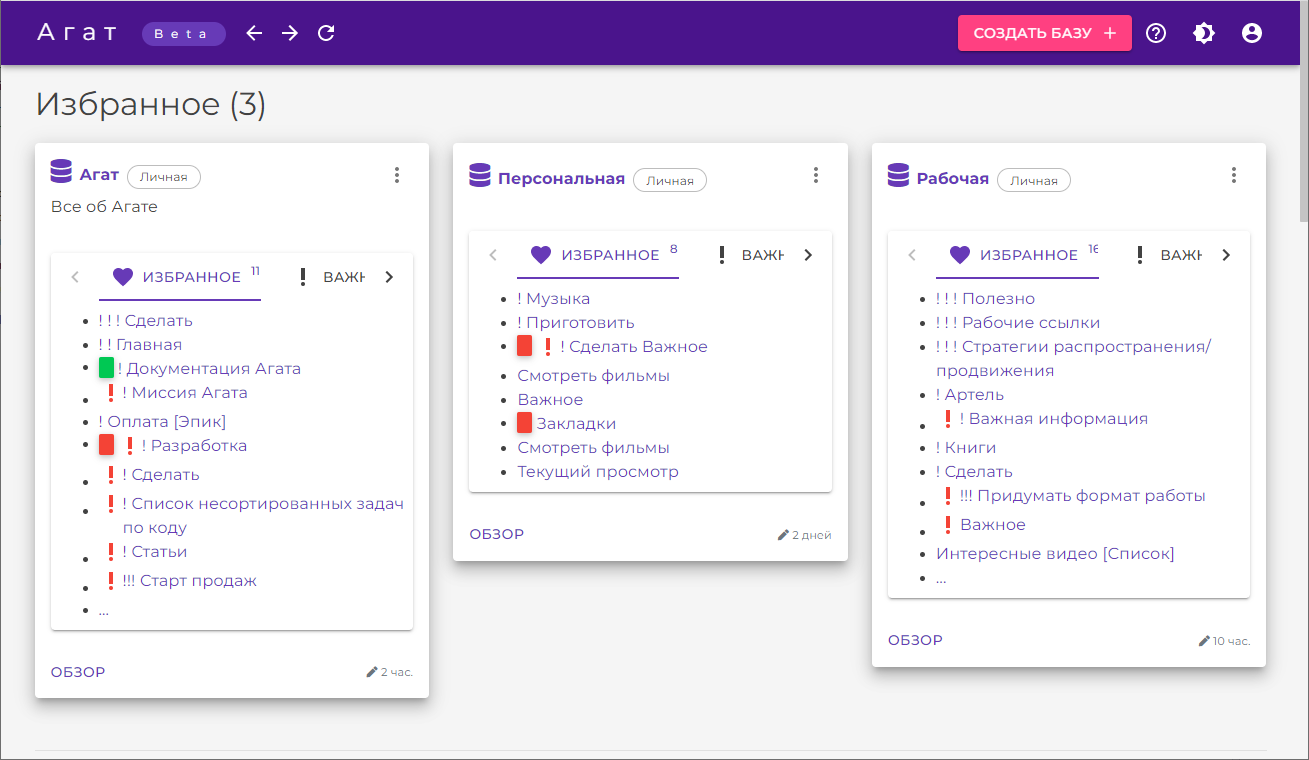Click database icon of Рабочая card
This screenshot has width=1309, height=760.
pyautogui.click(x=898, y=177)
